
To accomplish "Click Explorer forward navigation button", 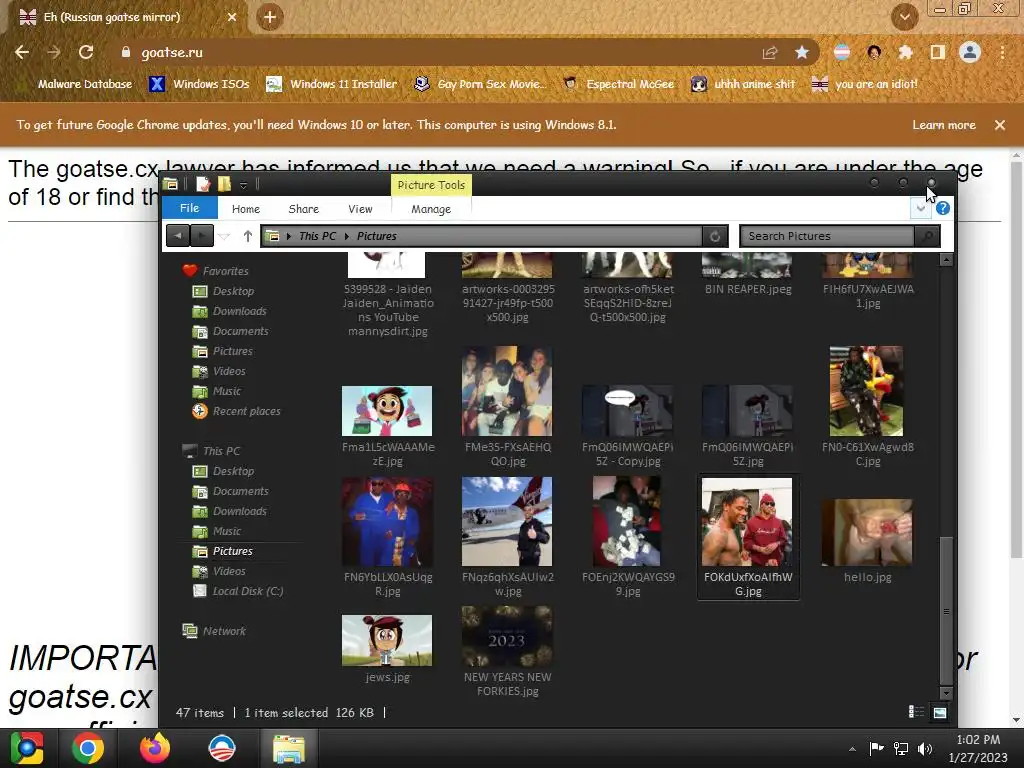I will tap(202, 236).
